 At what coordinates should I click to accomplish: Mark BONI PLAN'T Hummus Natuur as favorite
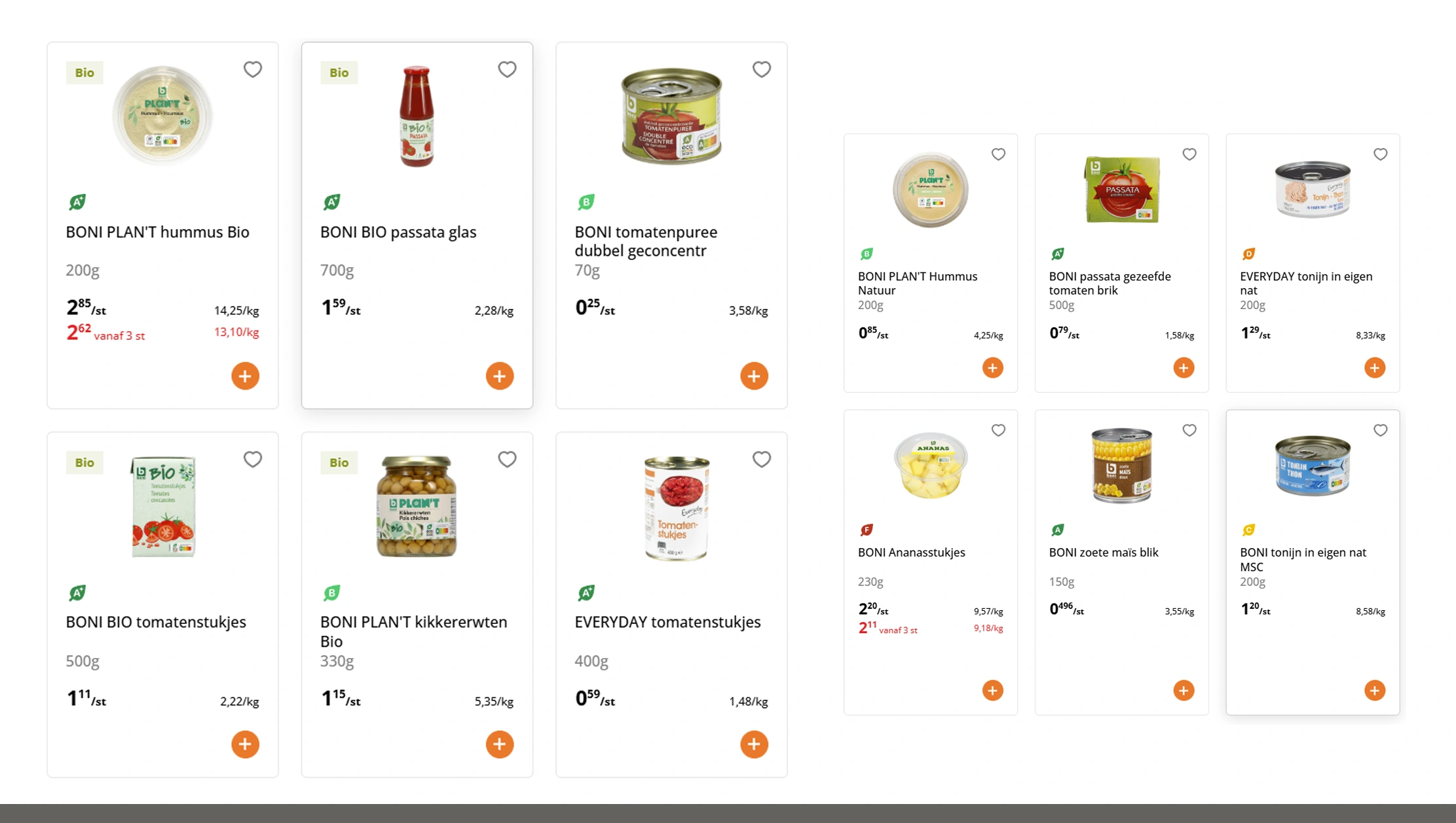998,155
